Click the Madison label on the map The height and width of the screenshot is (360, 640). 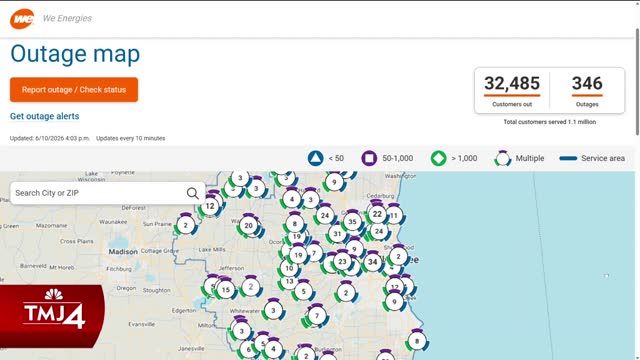coord(123,252)
